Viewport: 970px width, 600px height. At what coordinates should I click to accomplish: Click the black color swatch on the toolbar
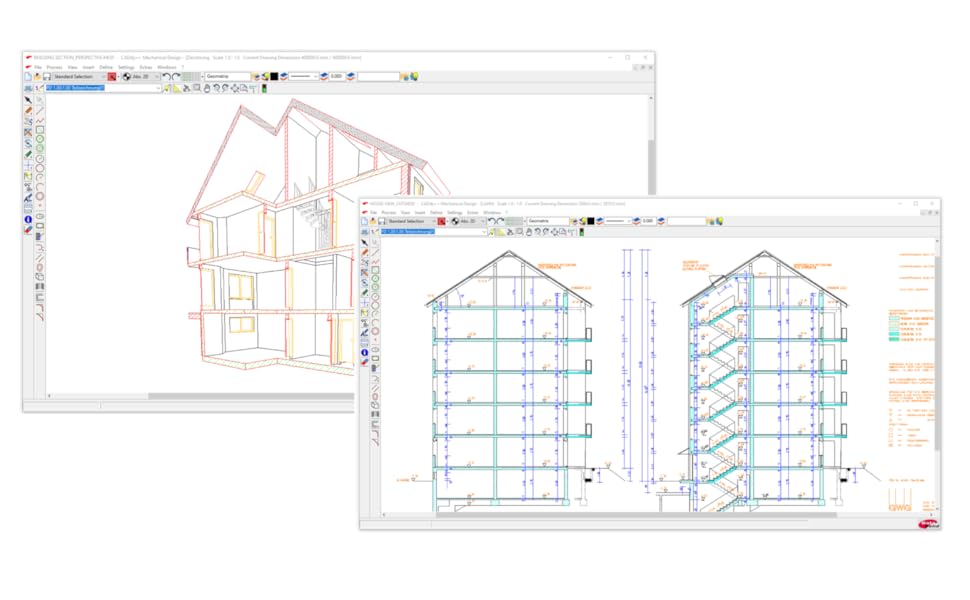click(x=591, y=221)
